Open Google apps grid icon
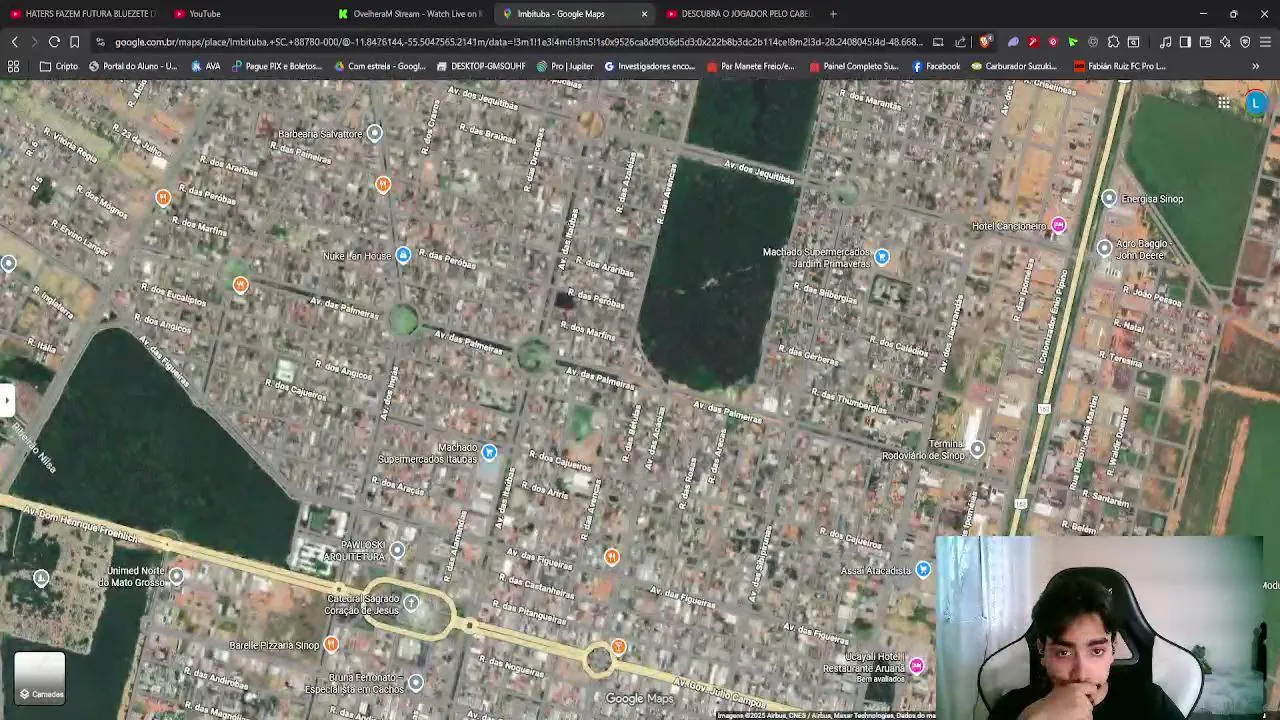Screen dimensions: 1280x720 [x=1224, y=102]
